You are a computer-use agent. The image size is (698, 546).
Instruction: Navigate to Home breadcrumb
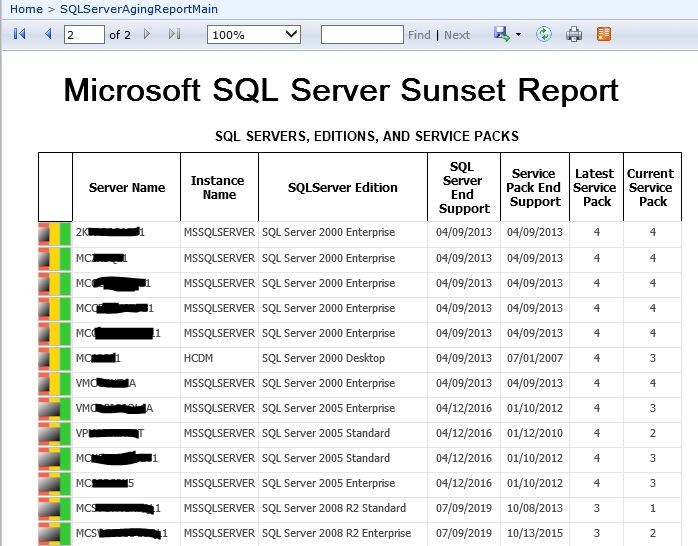(x=26, y=9)
